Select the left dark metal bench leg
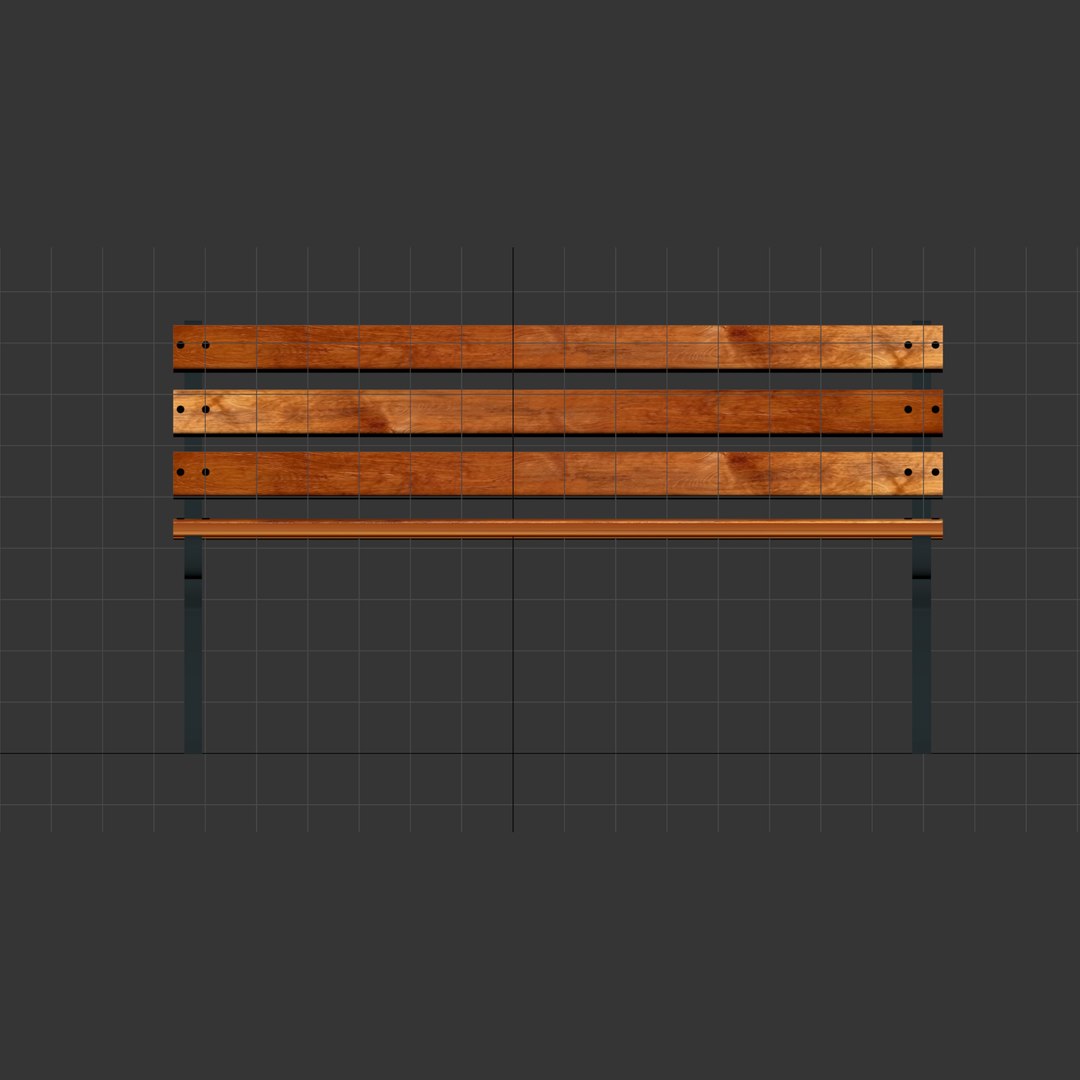This screenshot has width=1080, height=1080. click(194, 645)
